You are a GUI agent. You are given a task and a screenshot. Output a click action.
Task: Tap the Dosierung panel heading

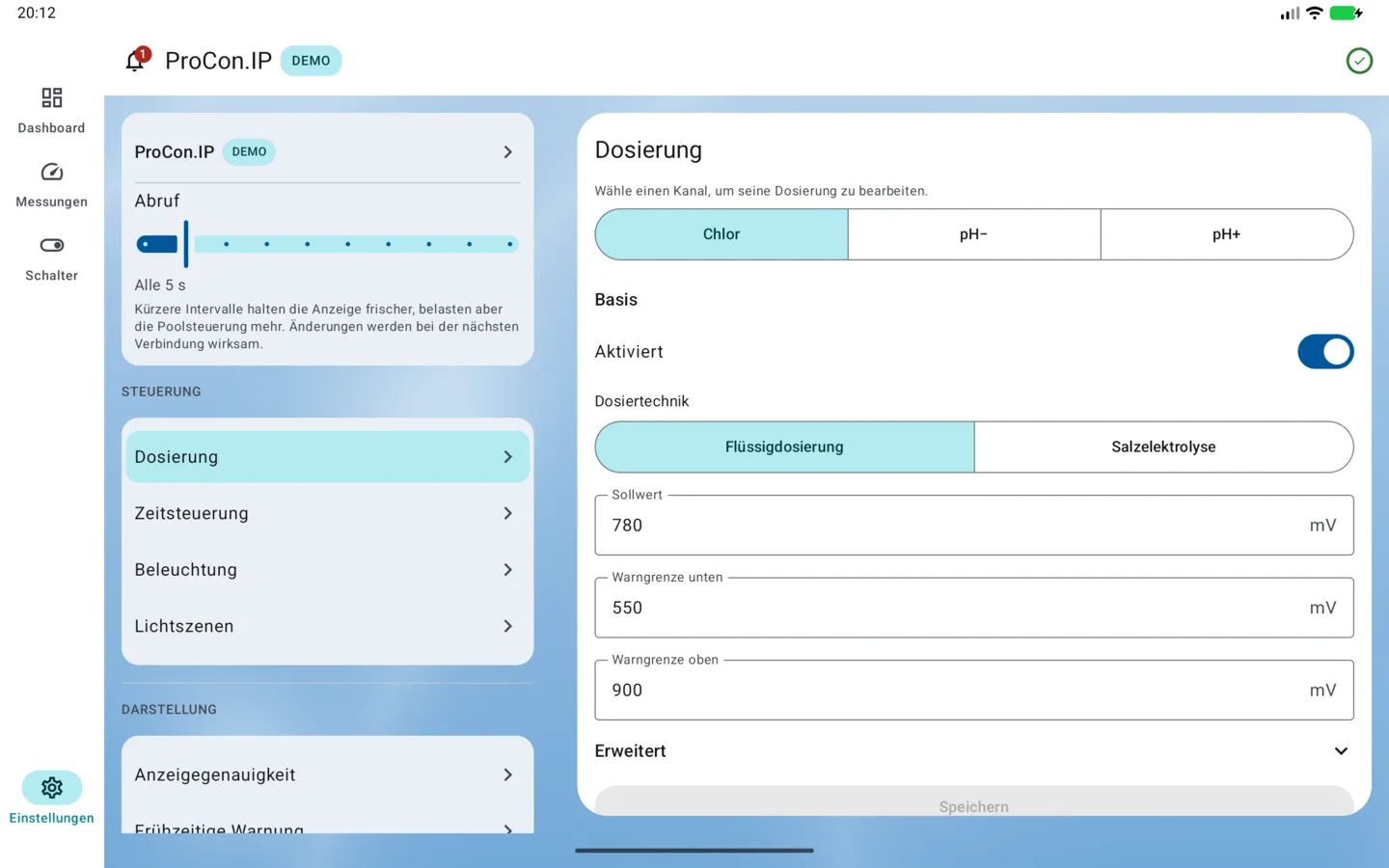point(648,150)
